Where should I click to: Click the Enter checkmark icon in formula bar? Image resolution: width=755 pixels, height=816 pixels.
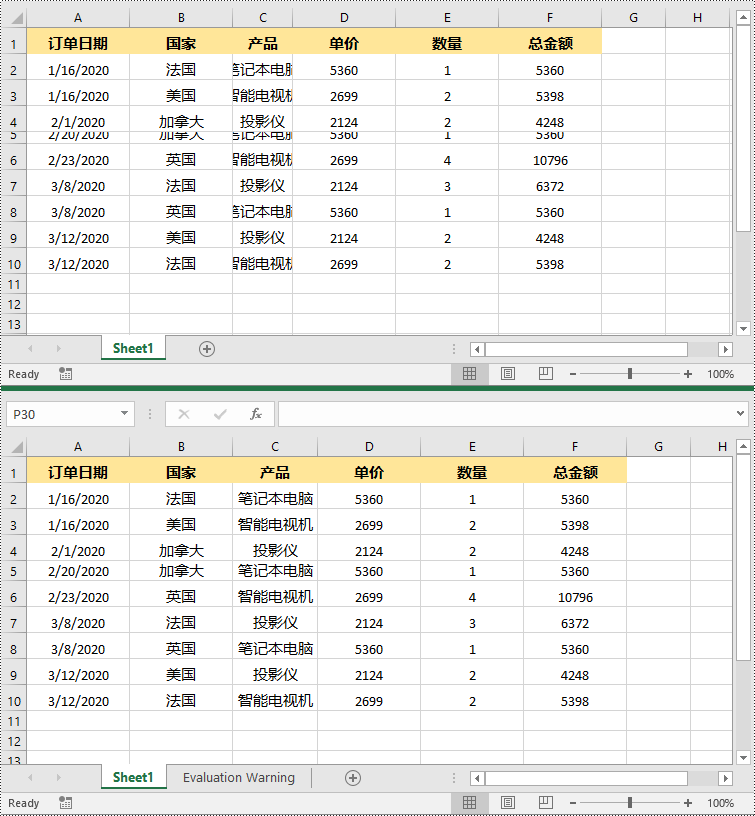pos(220,414)
